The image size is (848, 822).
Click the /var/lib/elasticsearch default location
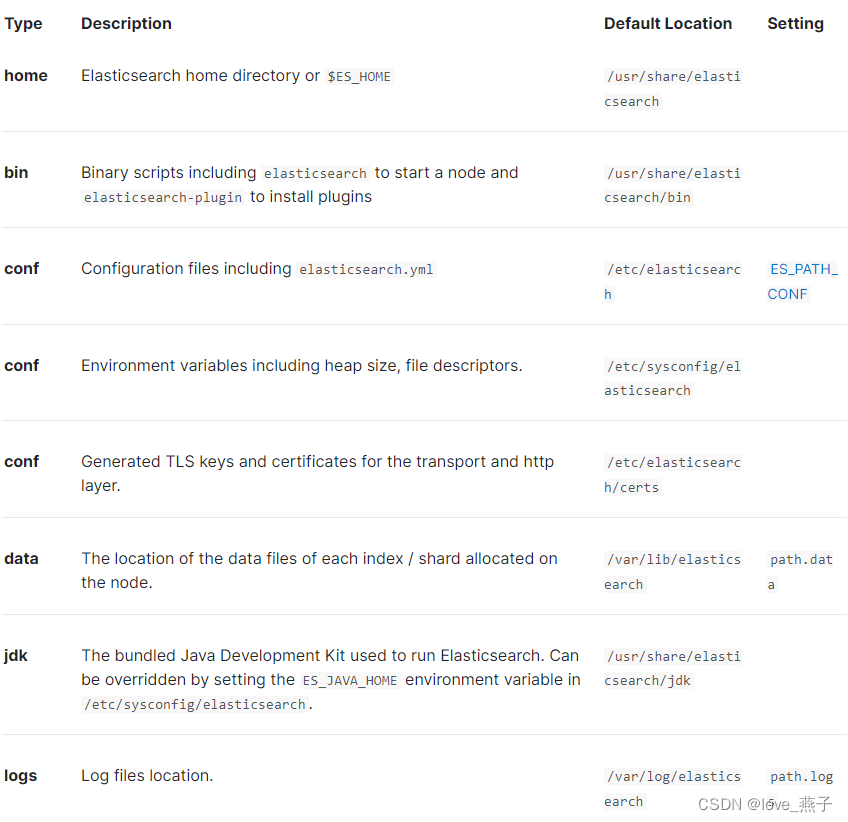(672, 572)
